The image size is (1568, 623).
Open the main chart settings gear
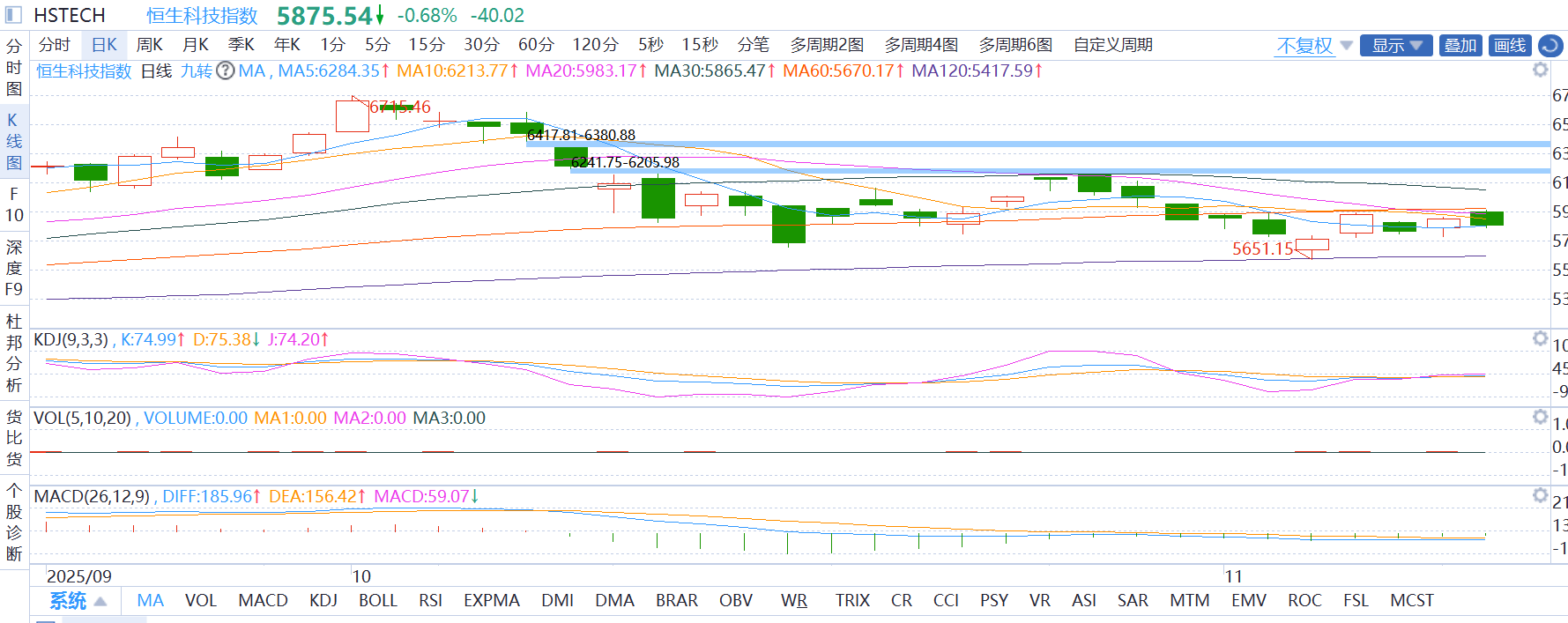tap(1540, 70)
